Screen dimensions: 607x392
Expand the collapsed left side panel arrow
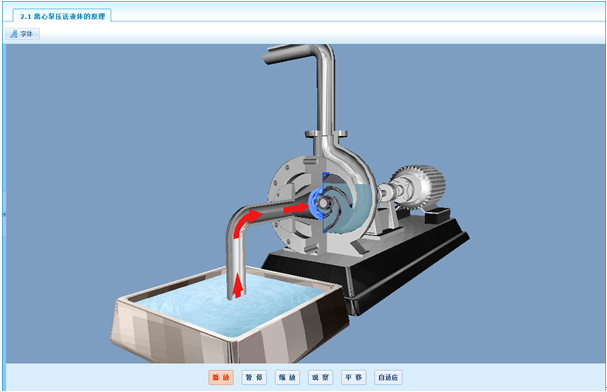click(x=4, y=214)
